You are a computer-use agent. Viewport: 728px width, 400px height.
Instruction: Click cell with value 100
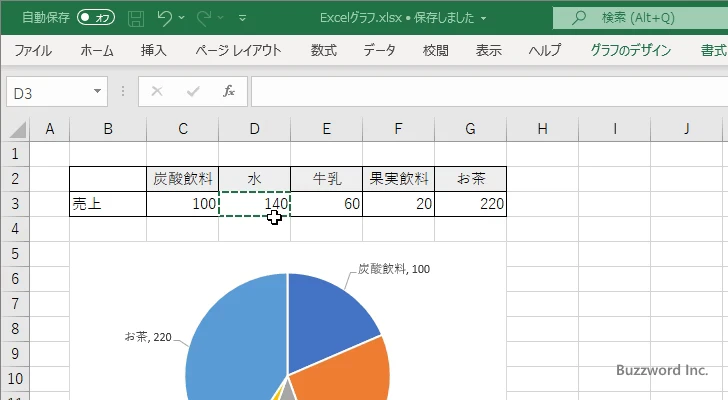(182, 204)
